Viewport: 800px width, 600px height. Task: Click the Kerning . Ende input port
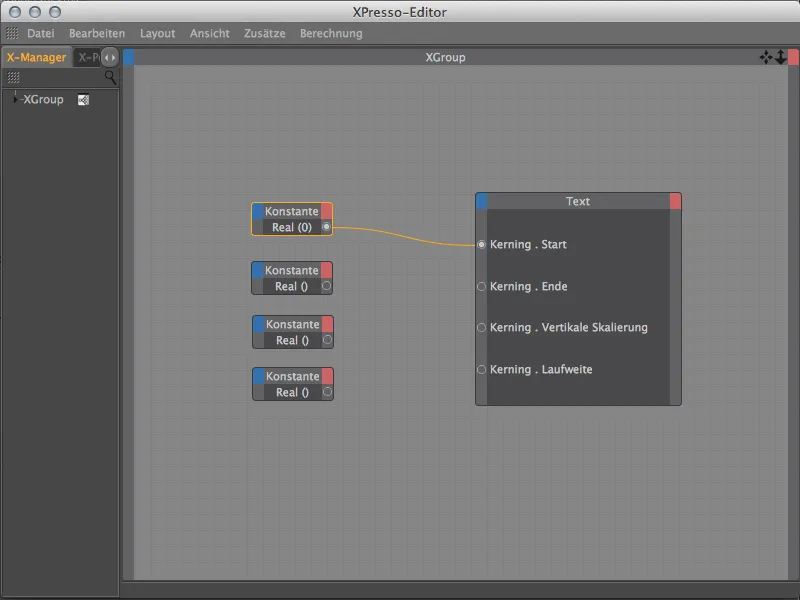click(x=481, y=287)
